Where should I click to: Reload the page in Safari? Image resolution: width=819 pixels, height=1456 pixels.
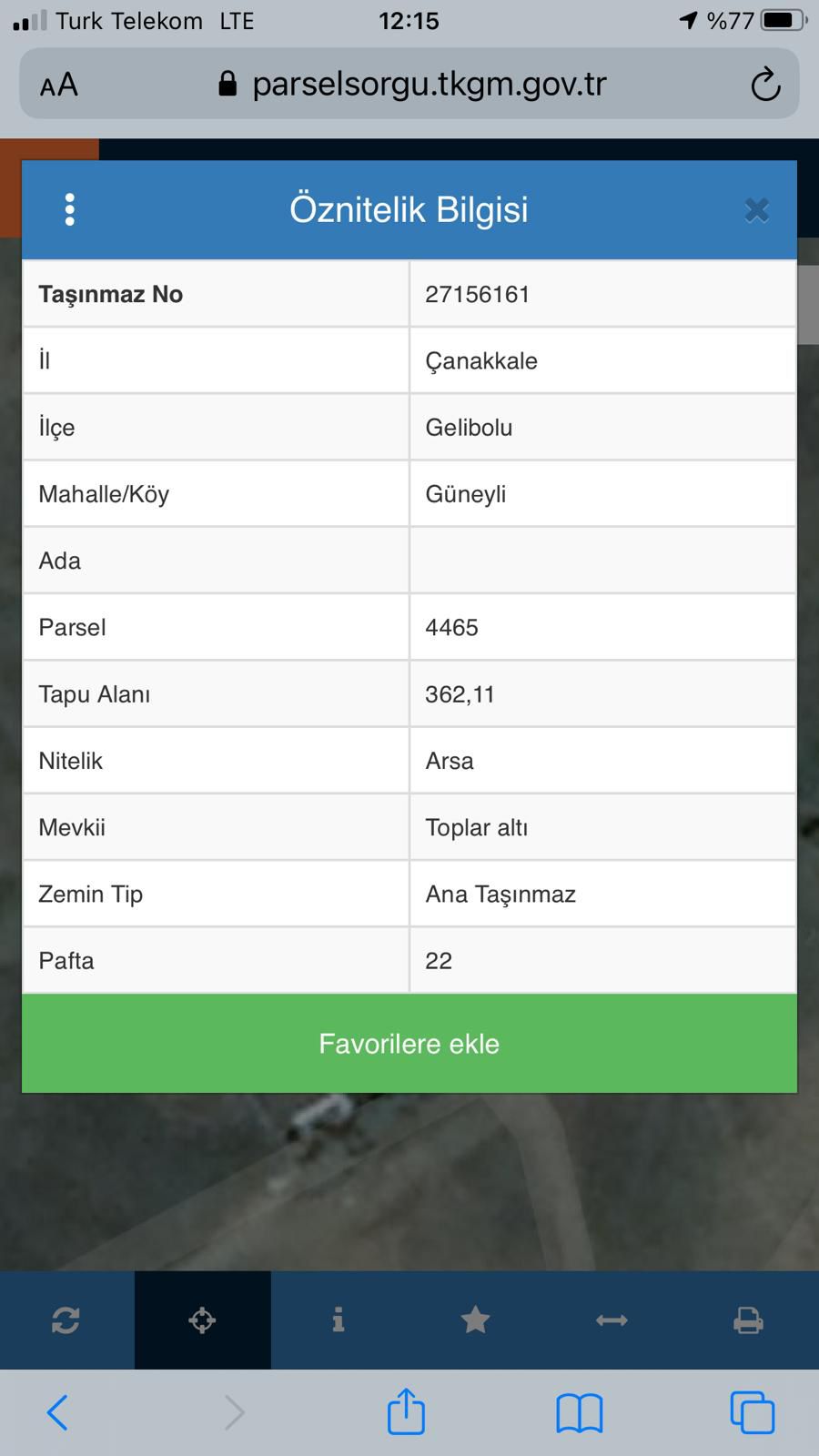click(x=765, y=85)
